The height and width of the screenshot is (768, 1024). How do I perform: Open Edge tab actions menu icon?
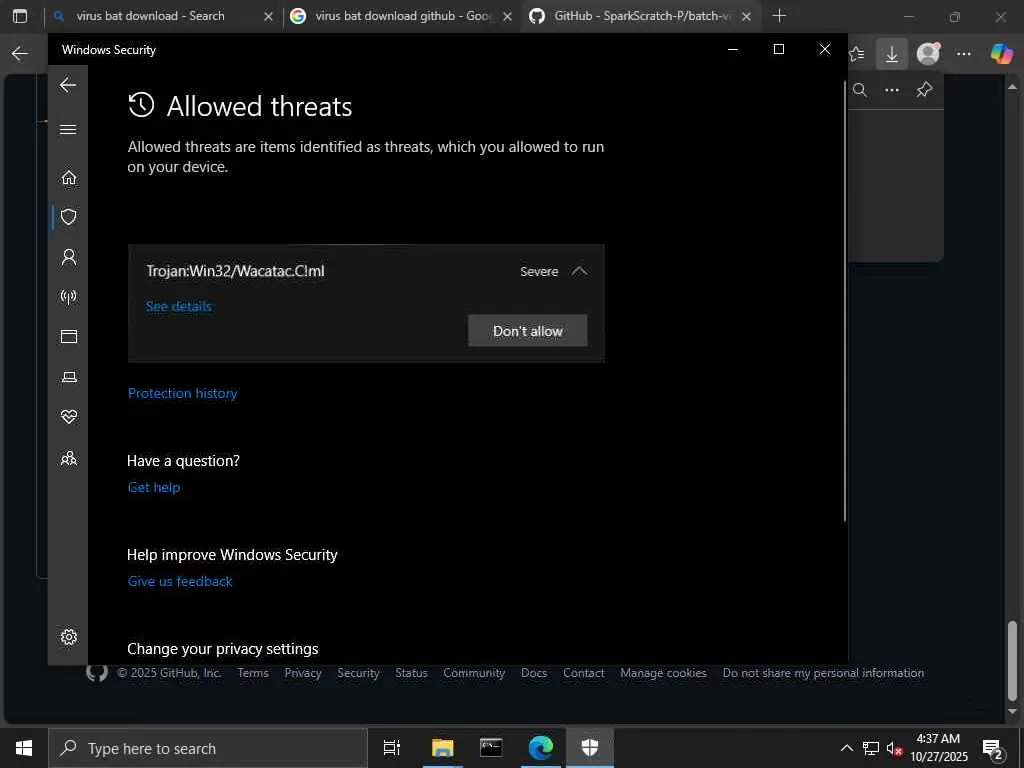(20, 16)
